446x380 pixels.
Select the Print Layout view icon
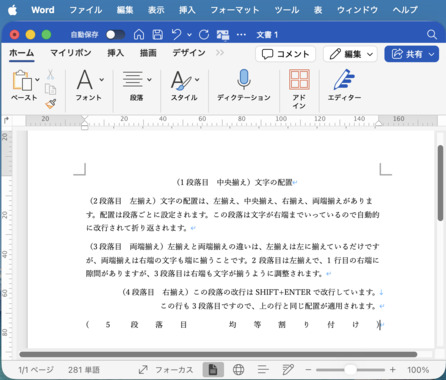pos(213,370)
